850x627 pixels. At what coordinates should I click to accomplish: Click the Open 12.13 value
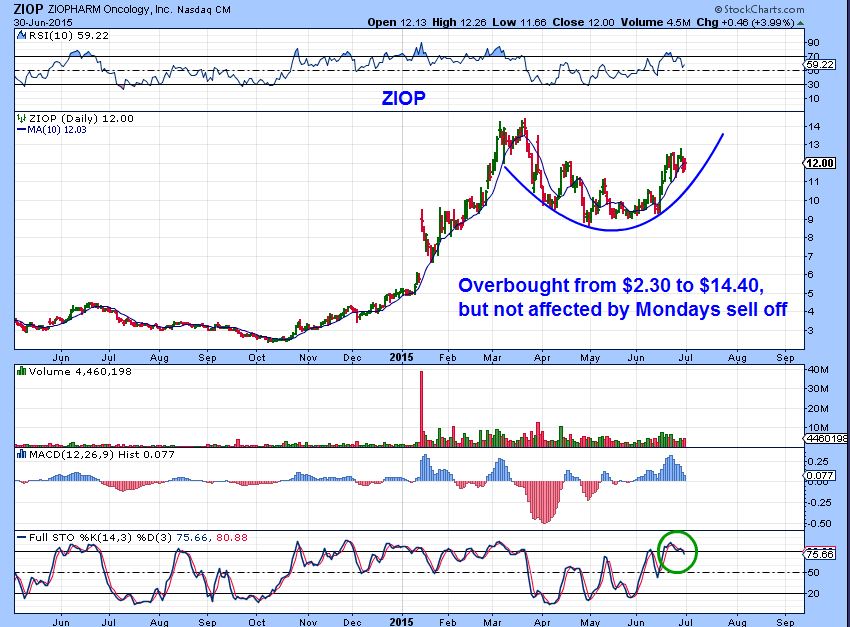coord(397,23)
